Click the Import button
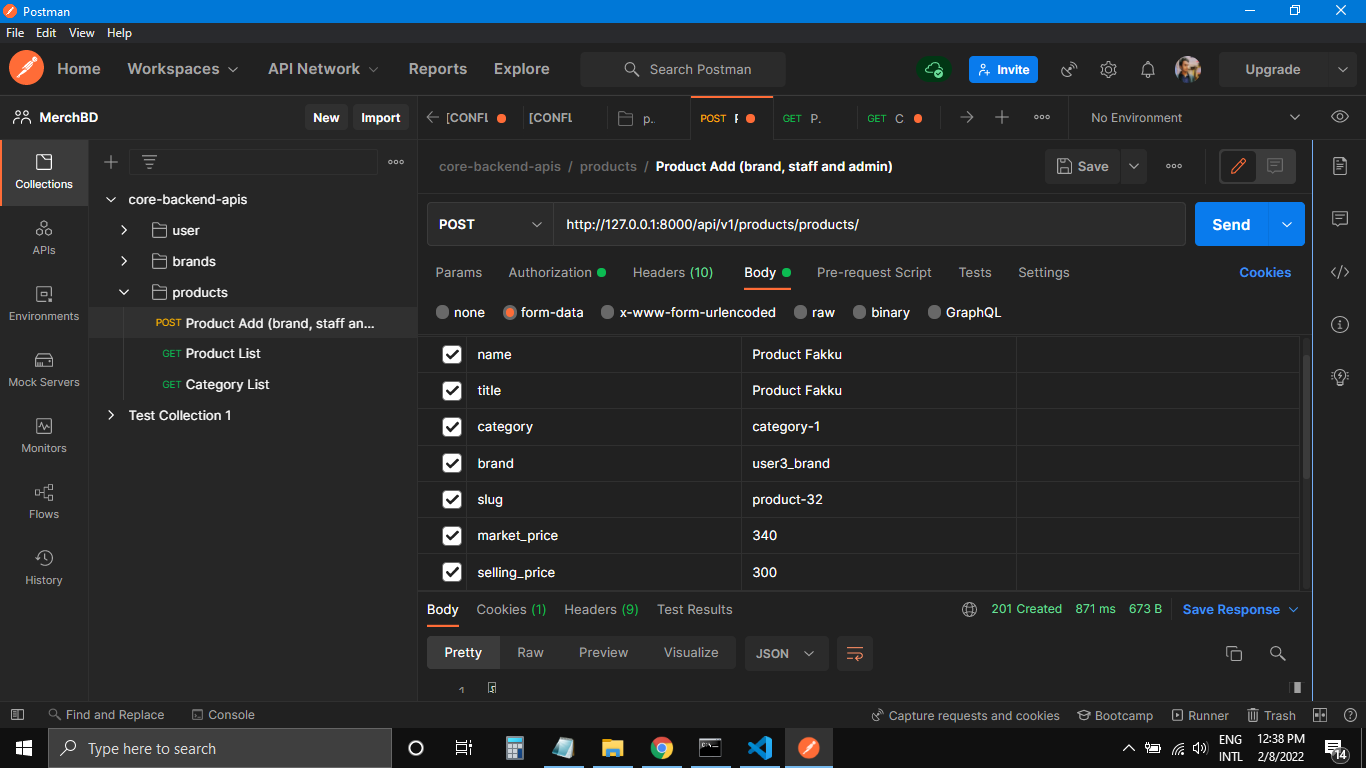Screen dimensions: 1366x768 click(x=380, y=117)
